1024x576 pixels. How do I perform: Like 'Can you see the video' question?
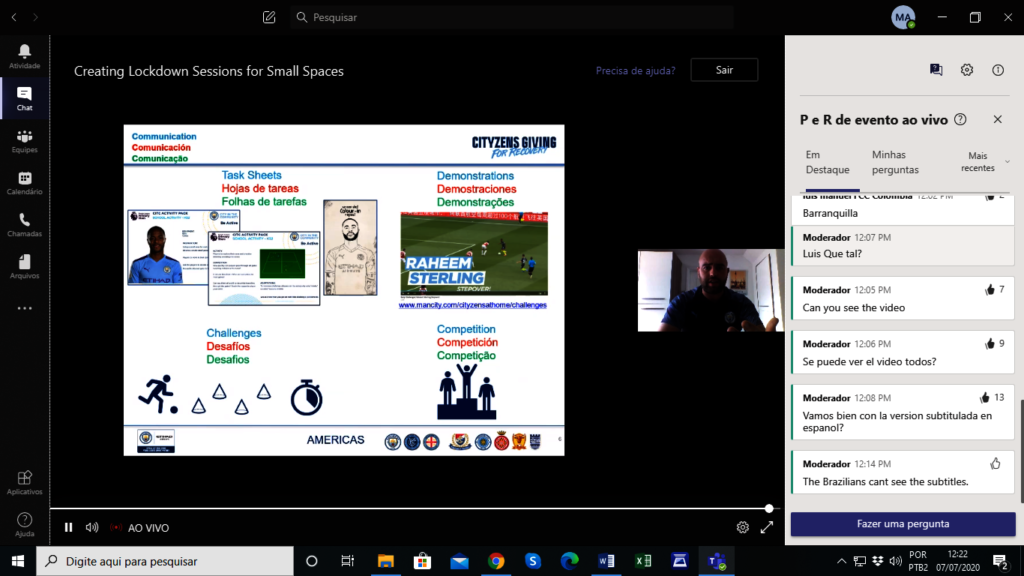pos(989,290)
